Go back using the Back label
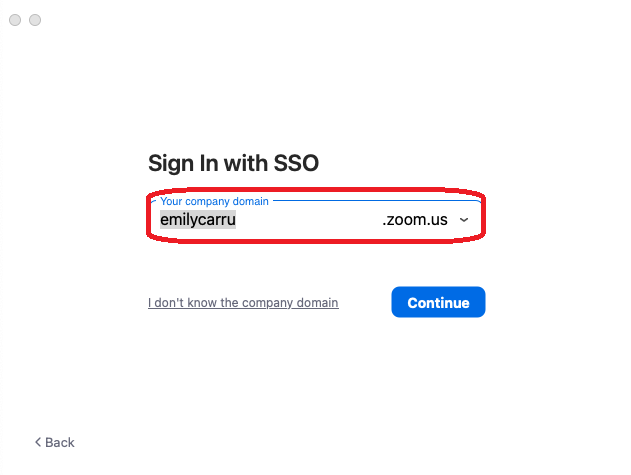Image resolution: width=631 pixels, height=475 pixels. tap(60, 442)
